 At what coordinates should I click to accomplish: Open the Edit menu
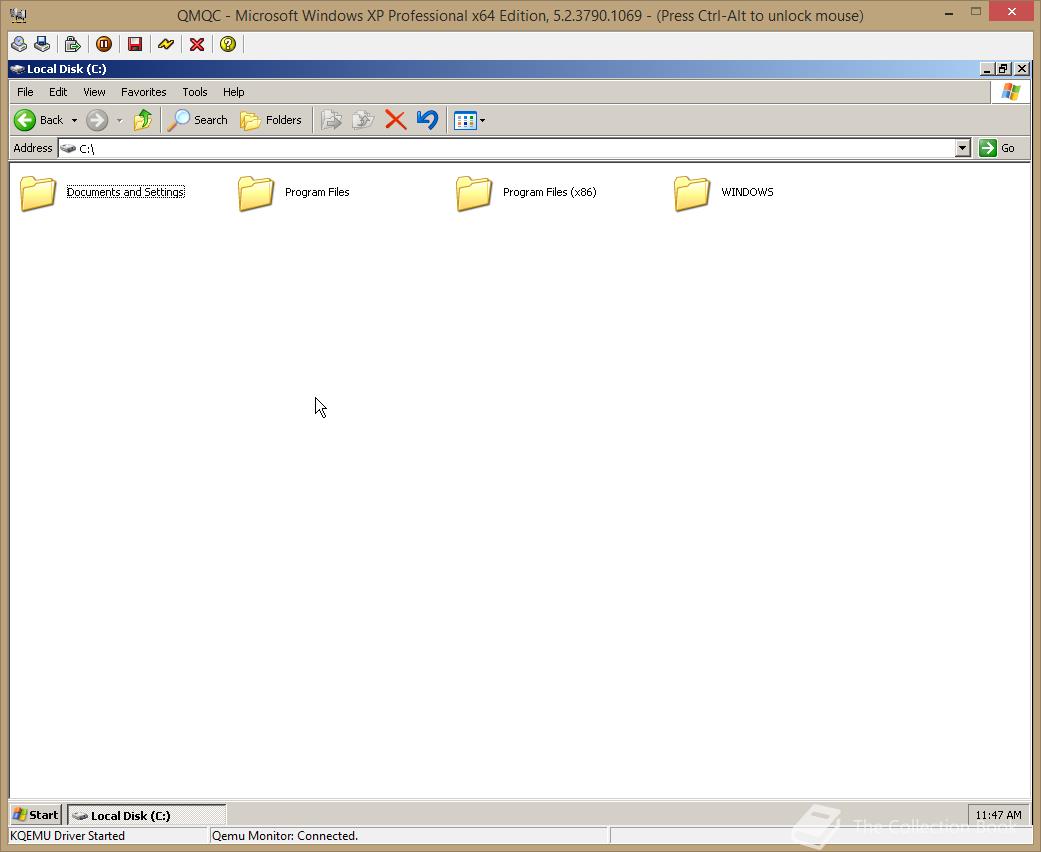(58, 92)
